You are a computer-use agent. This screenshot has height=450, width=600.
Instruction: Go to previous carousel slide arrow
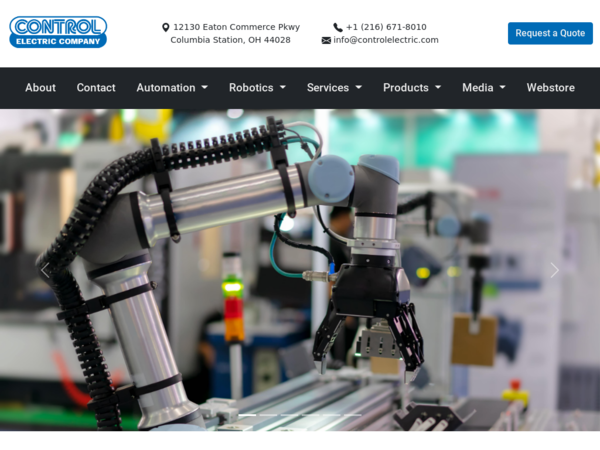(x=45, y=270)
